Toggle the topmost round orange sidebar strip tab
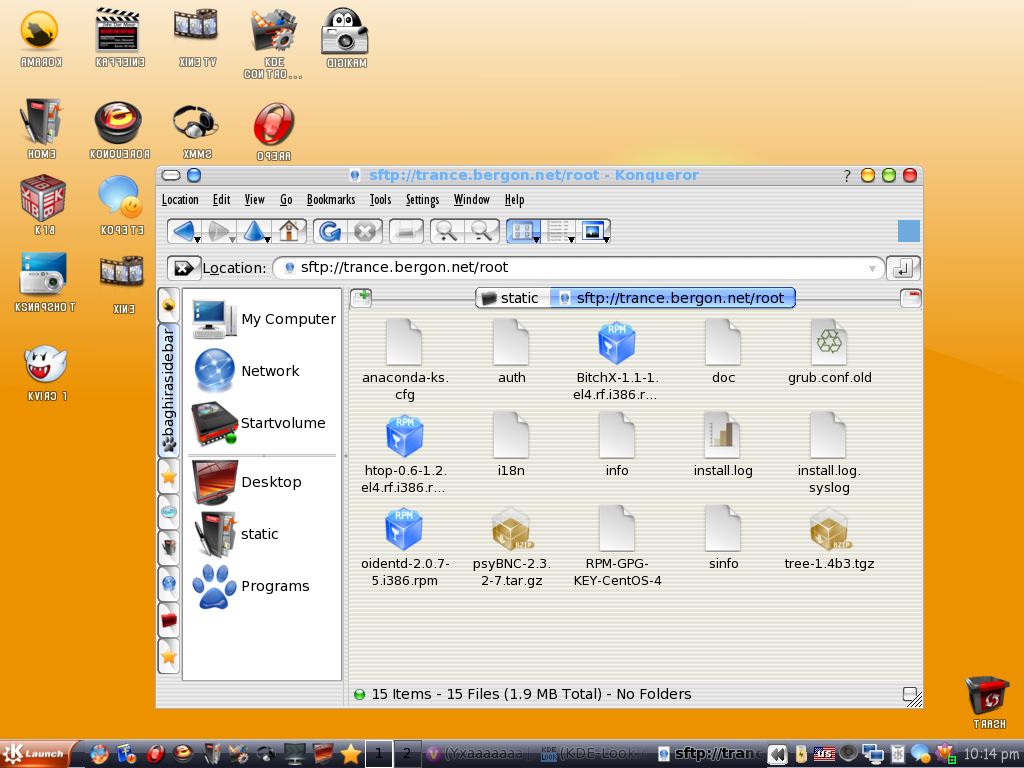1024x768 pixels. point(168,306)
